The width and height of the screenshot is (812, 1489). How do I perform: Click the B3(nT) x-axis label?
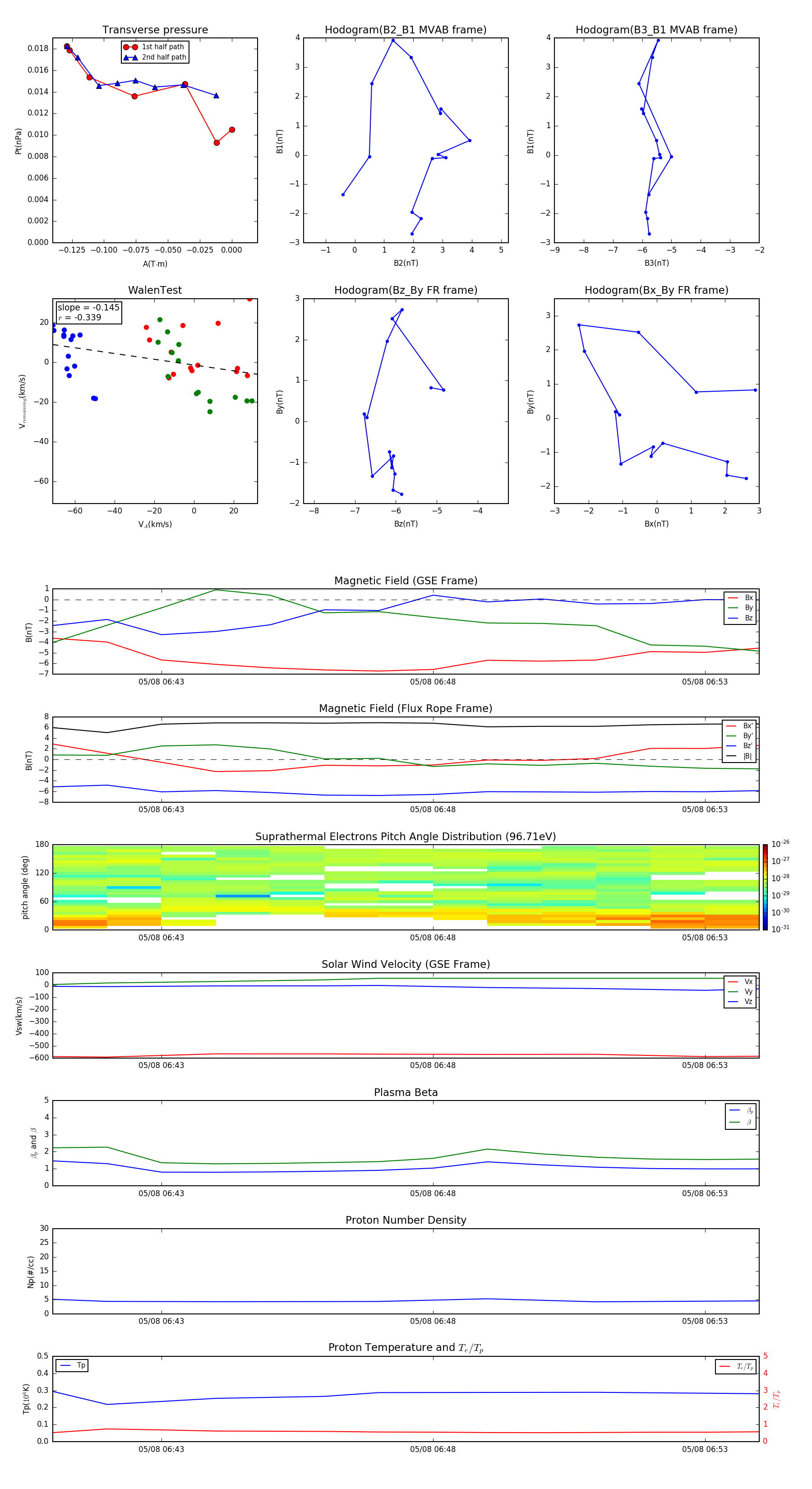pyautogui.click(x=656, y=263)
